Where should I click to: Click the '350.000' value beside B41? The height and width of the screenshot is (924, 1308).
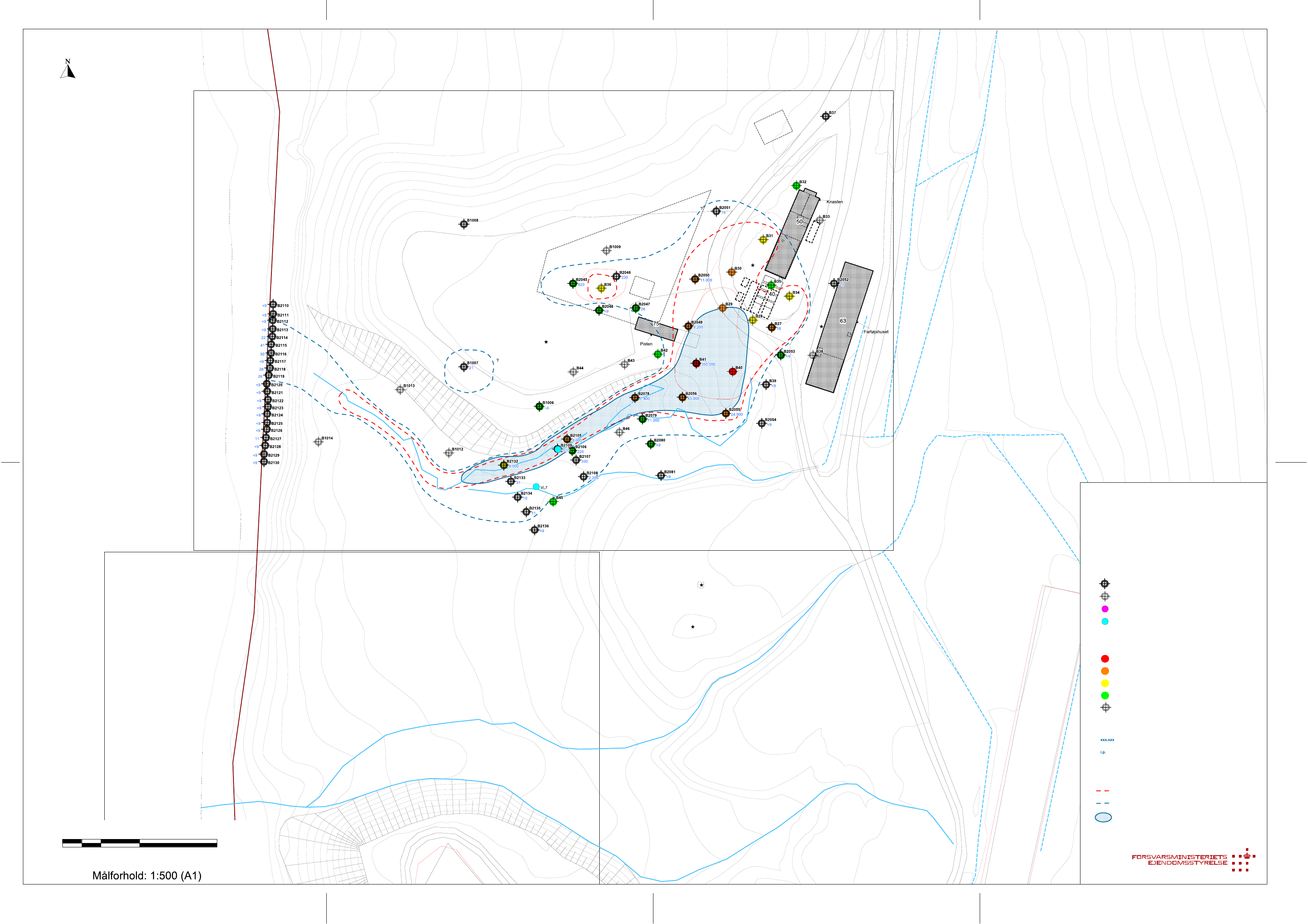tap(708, 365)
